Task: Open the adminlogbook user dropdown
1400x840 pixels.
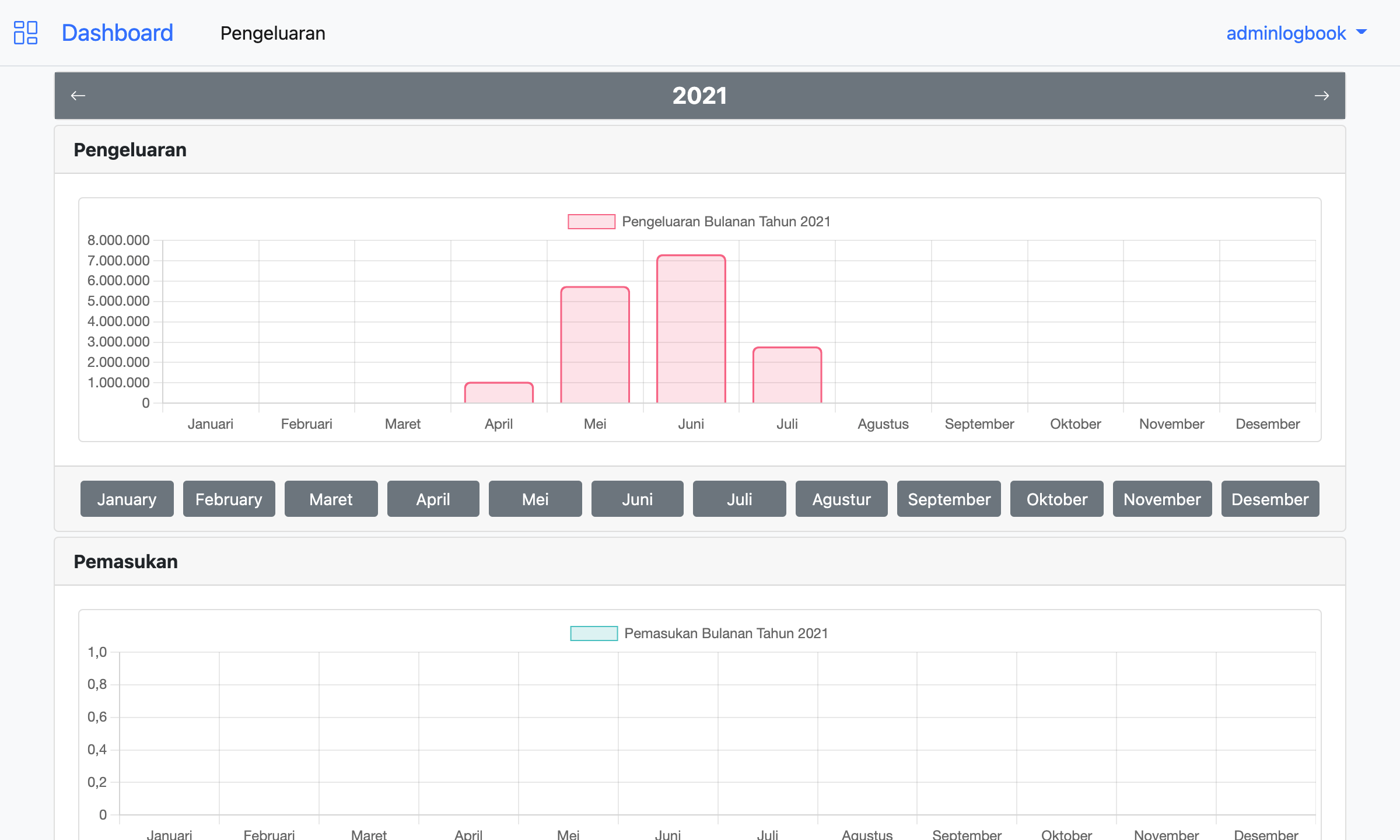Action: point(1296,33)
